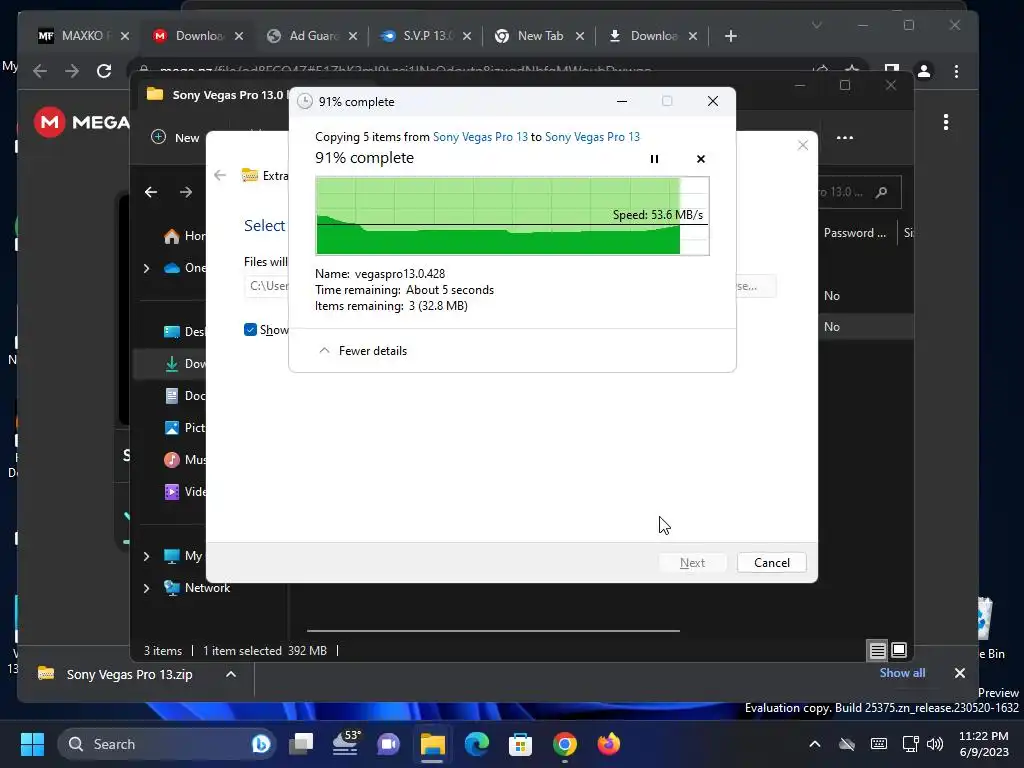
Task: Switch Explorer to details view
Action: click(877, 650)
